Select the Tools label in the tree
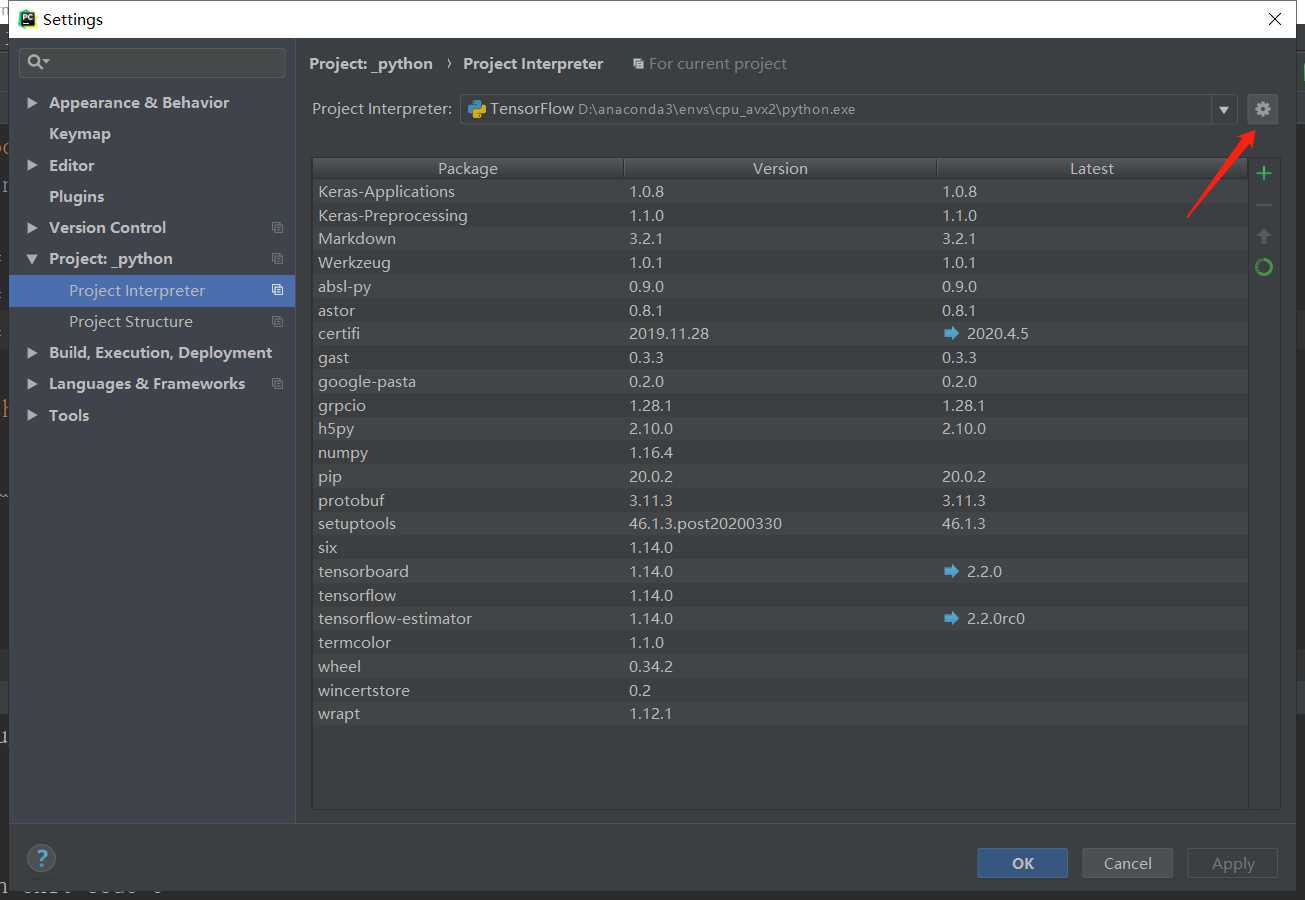Viewport: 1305px width, 900px height. pos(69,415)
